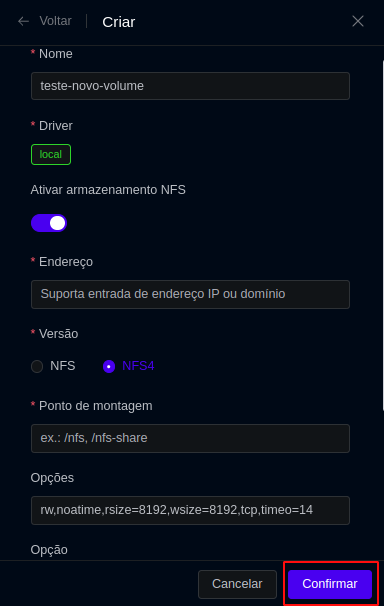The height and width of the screenshot is (606, 384).
Task: Click the Driver field label
Action: pyautogui.click(x=56, y=126)
